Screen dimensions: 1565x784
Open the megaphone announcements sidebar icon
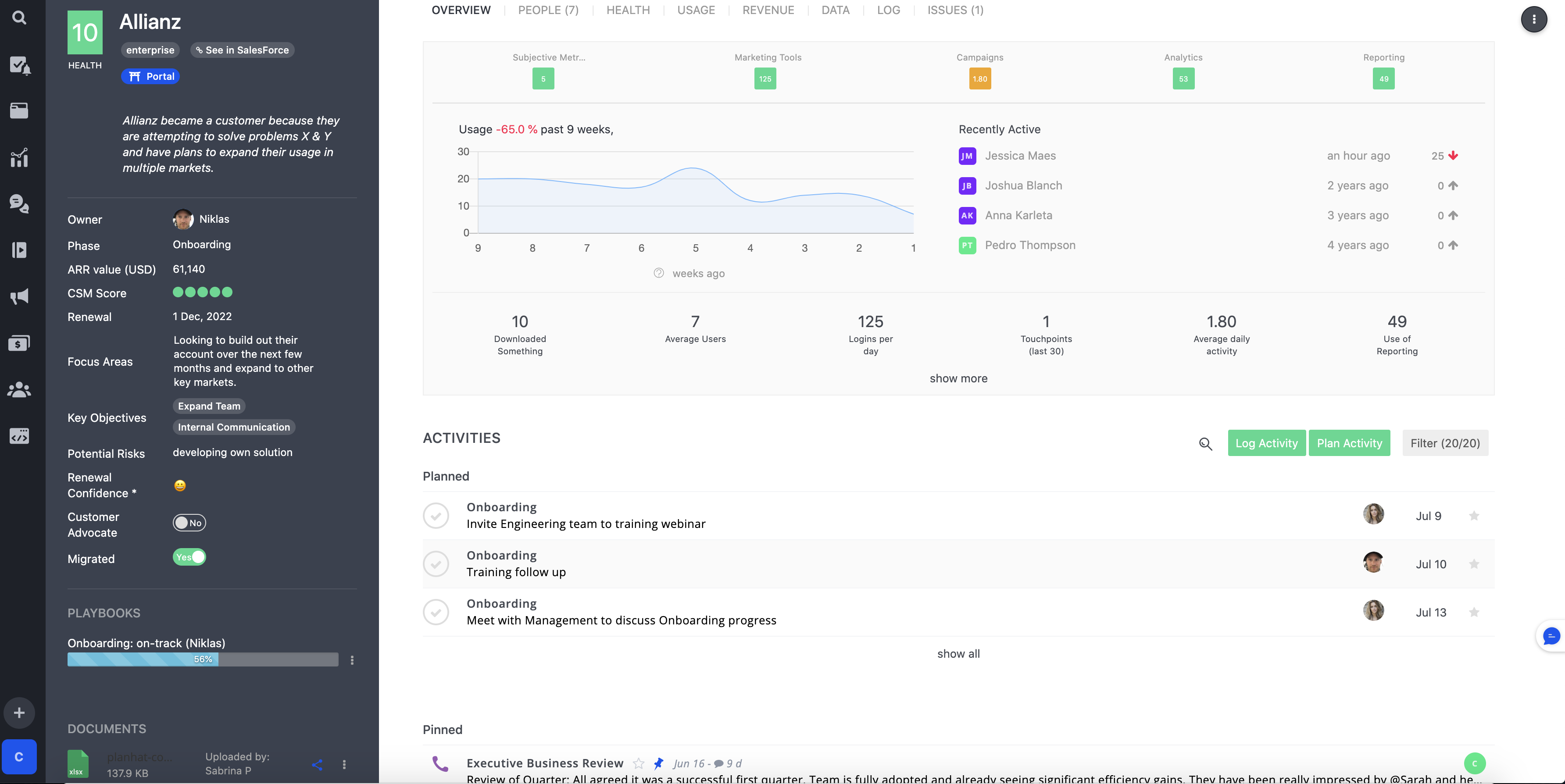click(19, 296)
